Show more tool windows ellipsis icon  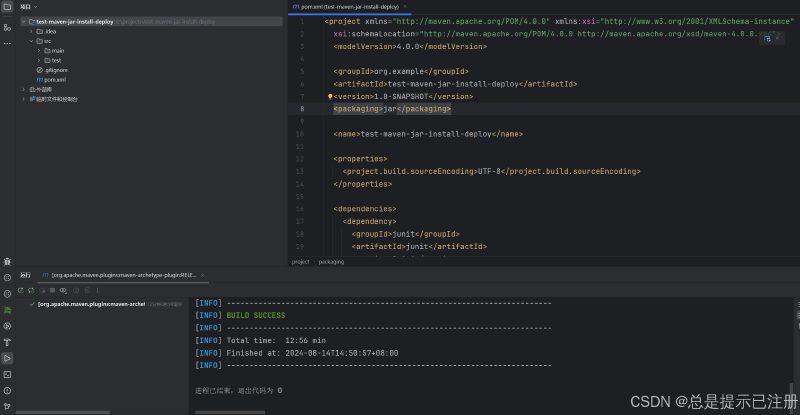tap(7, 43)
